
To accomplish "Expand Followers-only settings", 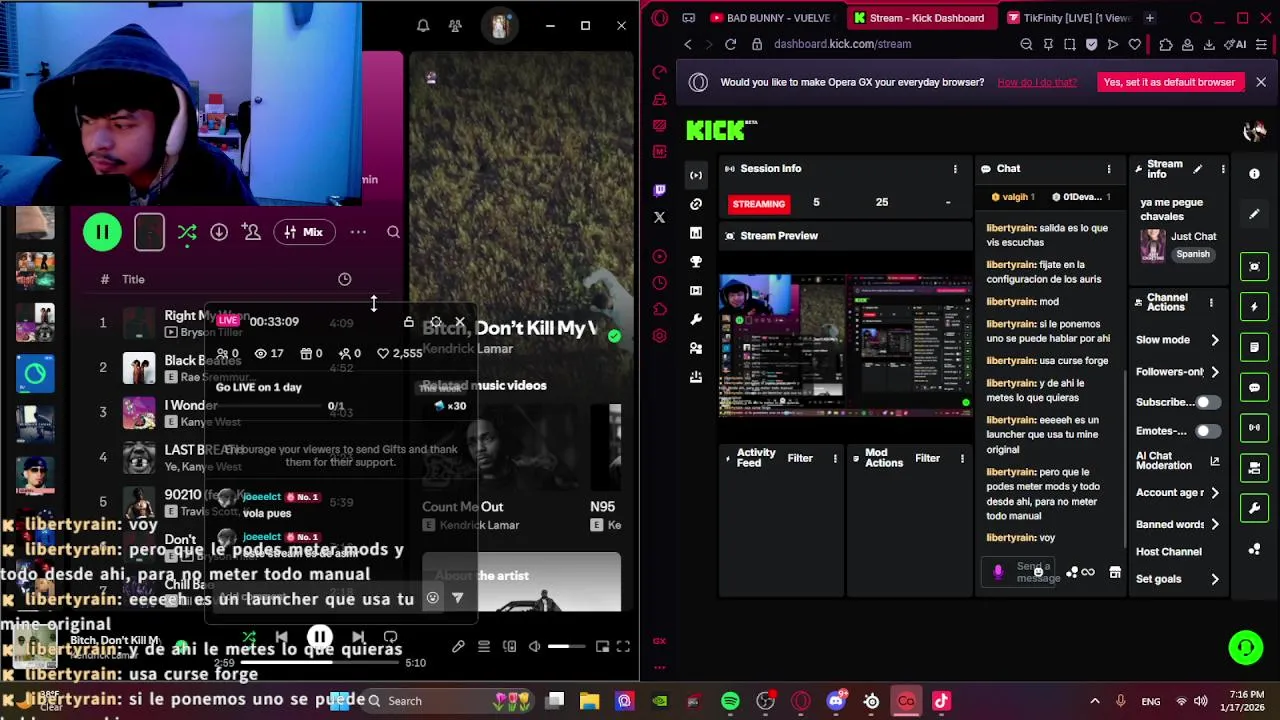I will 1215,372.
